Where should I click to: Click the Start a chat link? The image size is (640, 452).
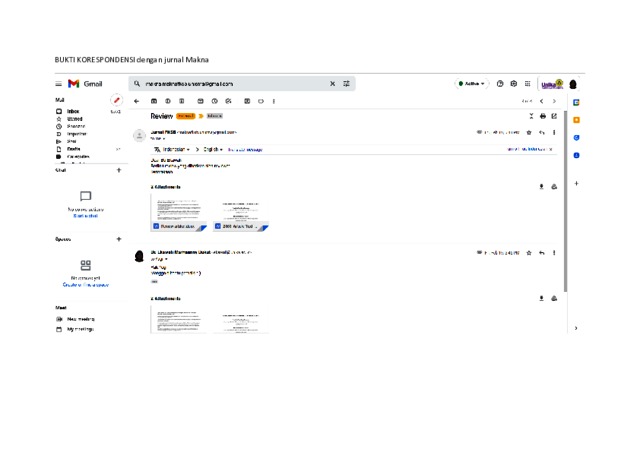coord(85,216)
